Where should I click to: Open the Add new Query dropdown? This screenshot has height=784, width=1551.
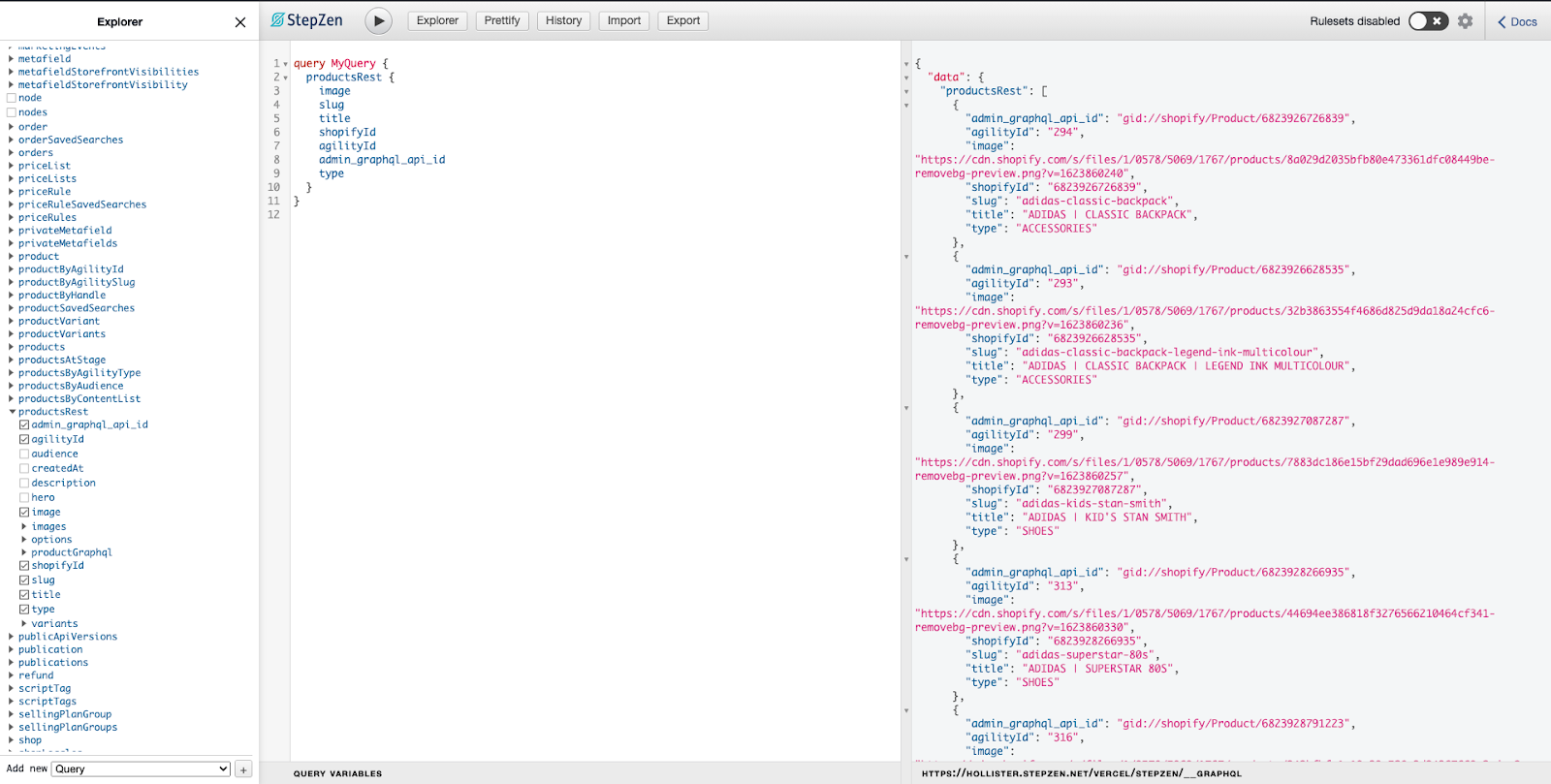(142, 768)
